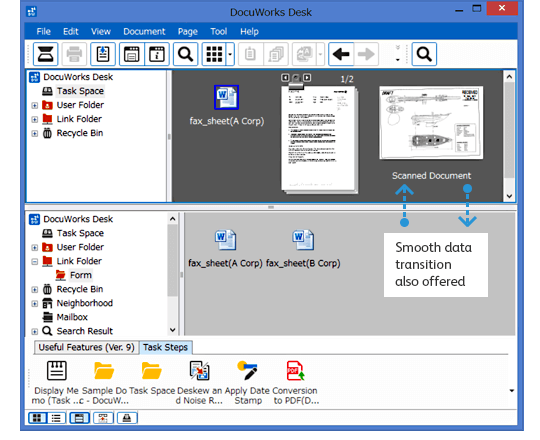Toggle the Task Space status bar button
540x440 pixels.
tap(127, 418)
